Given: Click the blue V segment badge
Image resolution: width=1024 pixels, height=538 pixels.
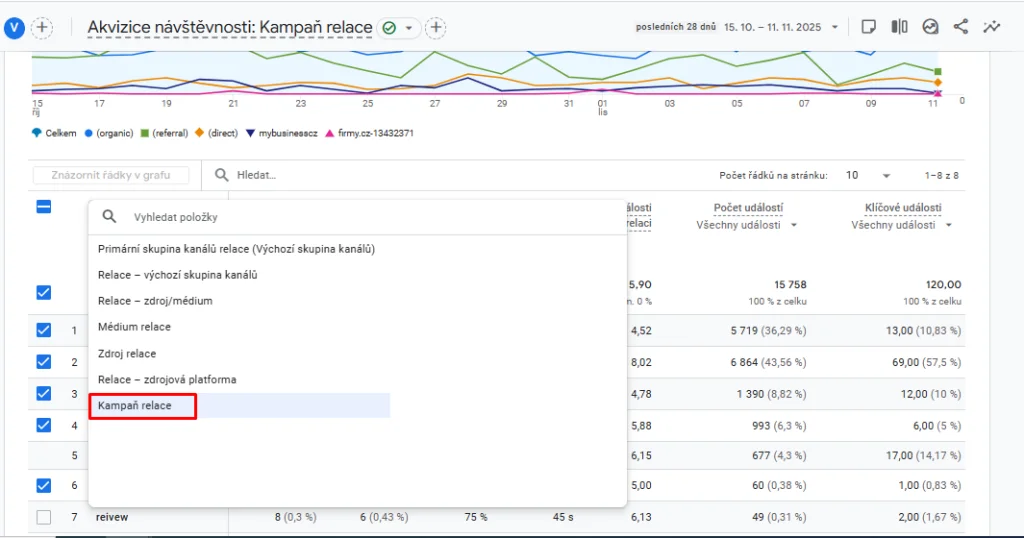Looking at the screenshot, I should click(14, 27).
